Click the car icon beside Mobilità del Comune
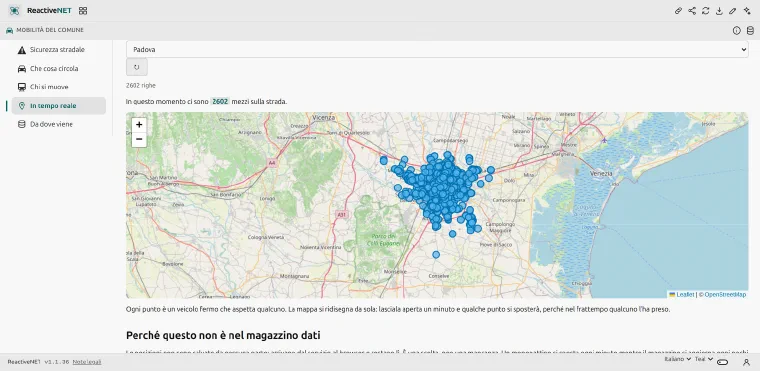Screen dimensions: 760x371 coord(10,30)
